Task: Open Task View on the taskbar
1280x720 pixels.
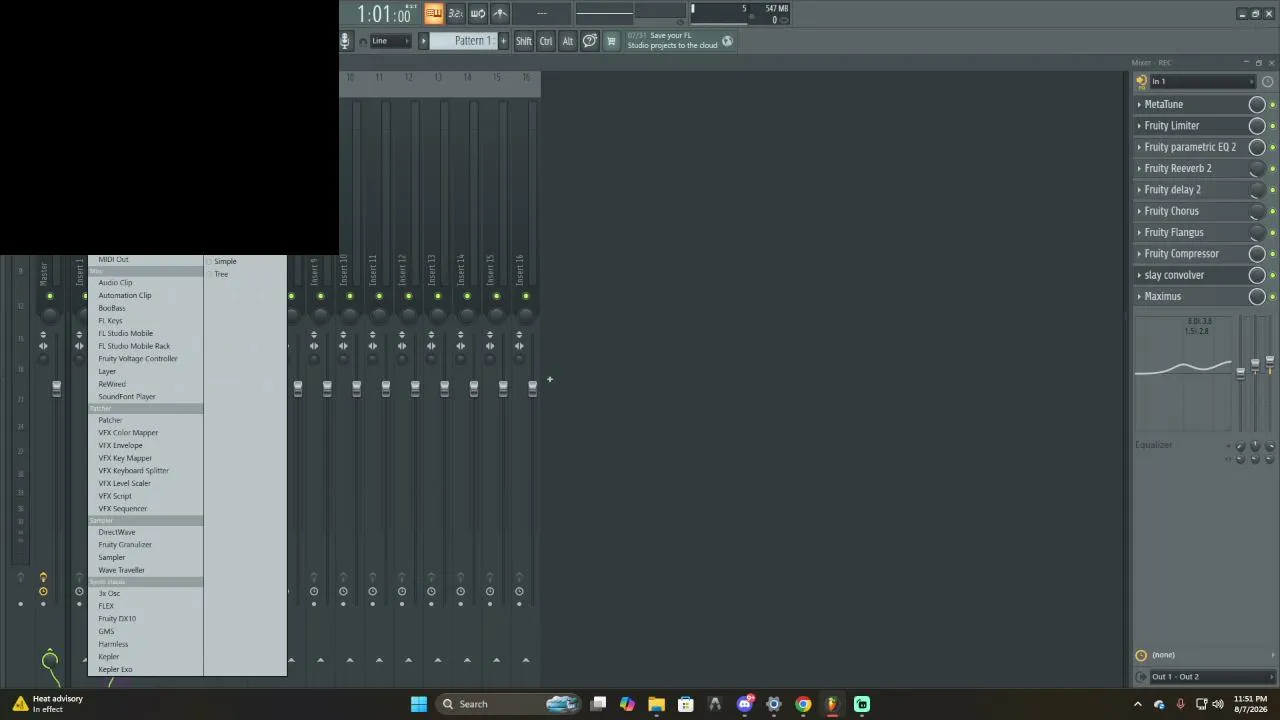Action: click(598, 704)
